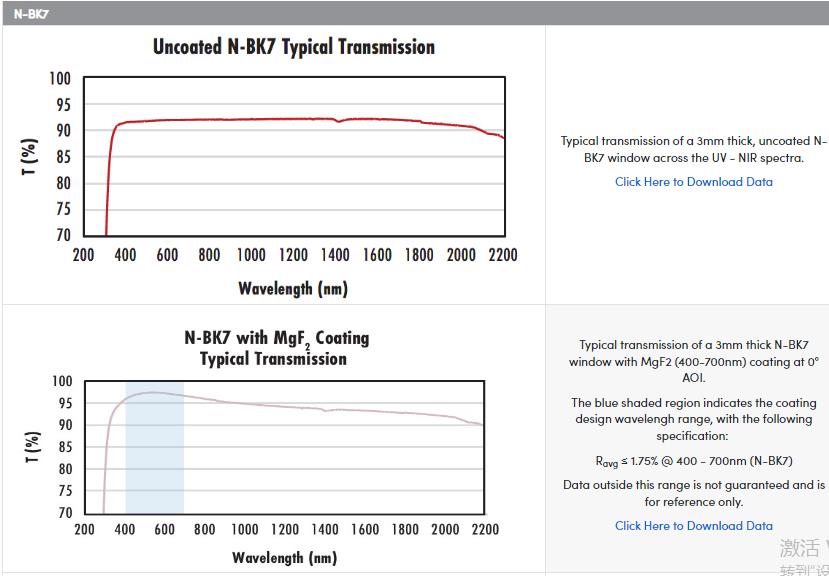829x576 pixels.
Task: Click Wavelength (nm) axis label on uncoated chart
Action: click(x=292, y=289)
